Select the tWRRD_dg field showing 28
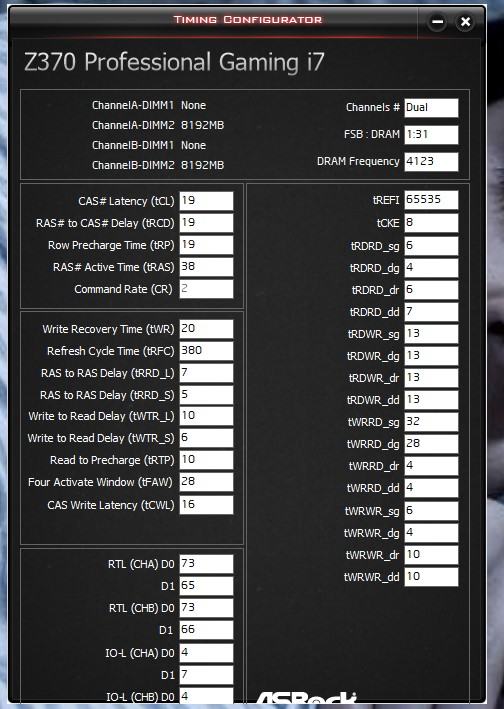This screenshot has width=504, height=709. click(x=431, y=444)
